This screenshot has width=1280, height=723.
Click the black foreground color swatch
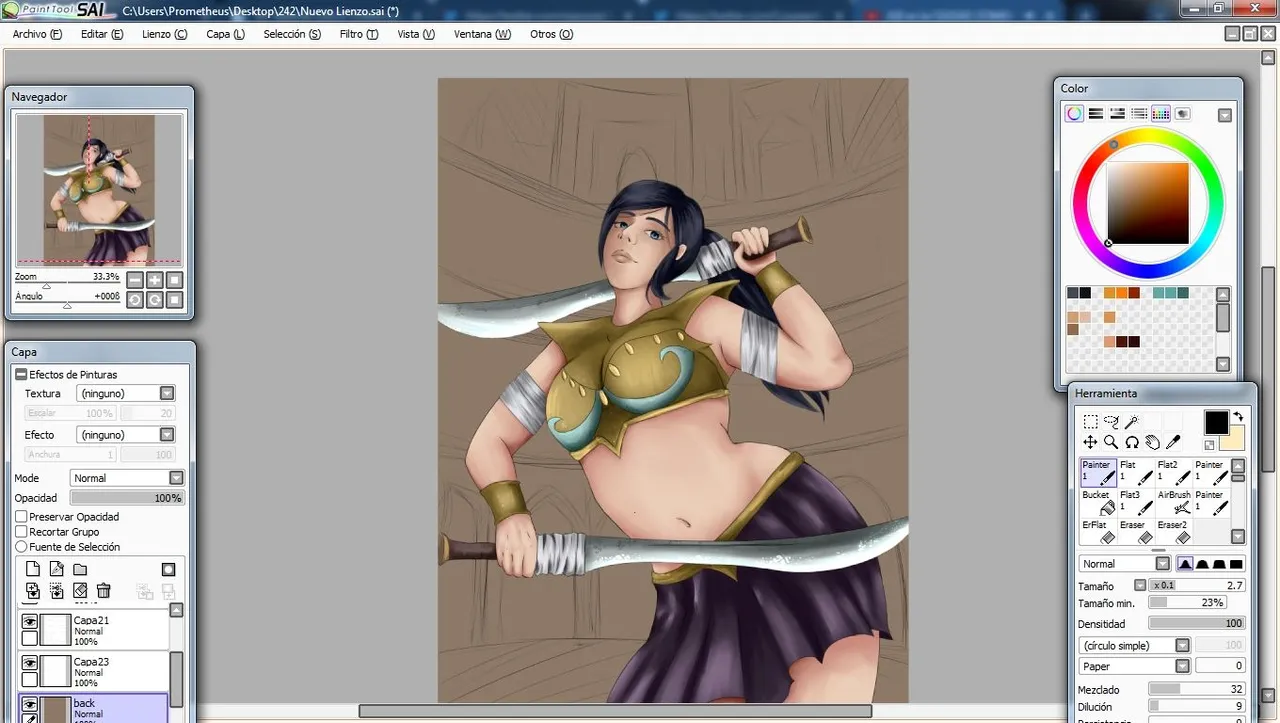tap(1216, 422)
